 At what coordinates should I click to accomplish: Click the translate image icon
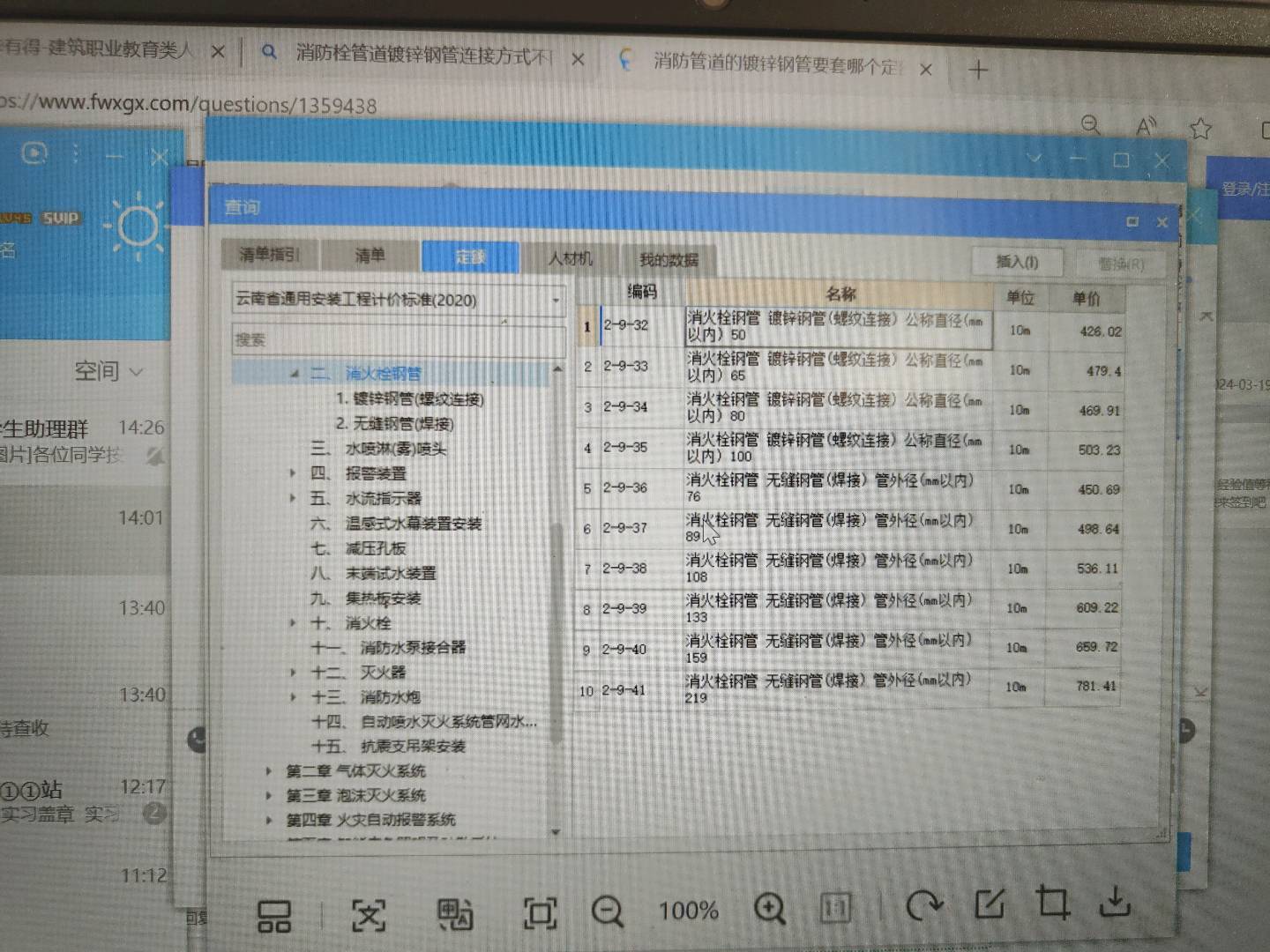[x=455, y=914]
